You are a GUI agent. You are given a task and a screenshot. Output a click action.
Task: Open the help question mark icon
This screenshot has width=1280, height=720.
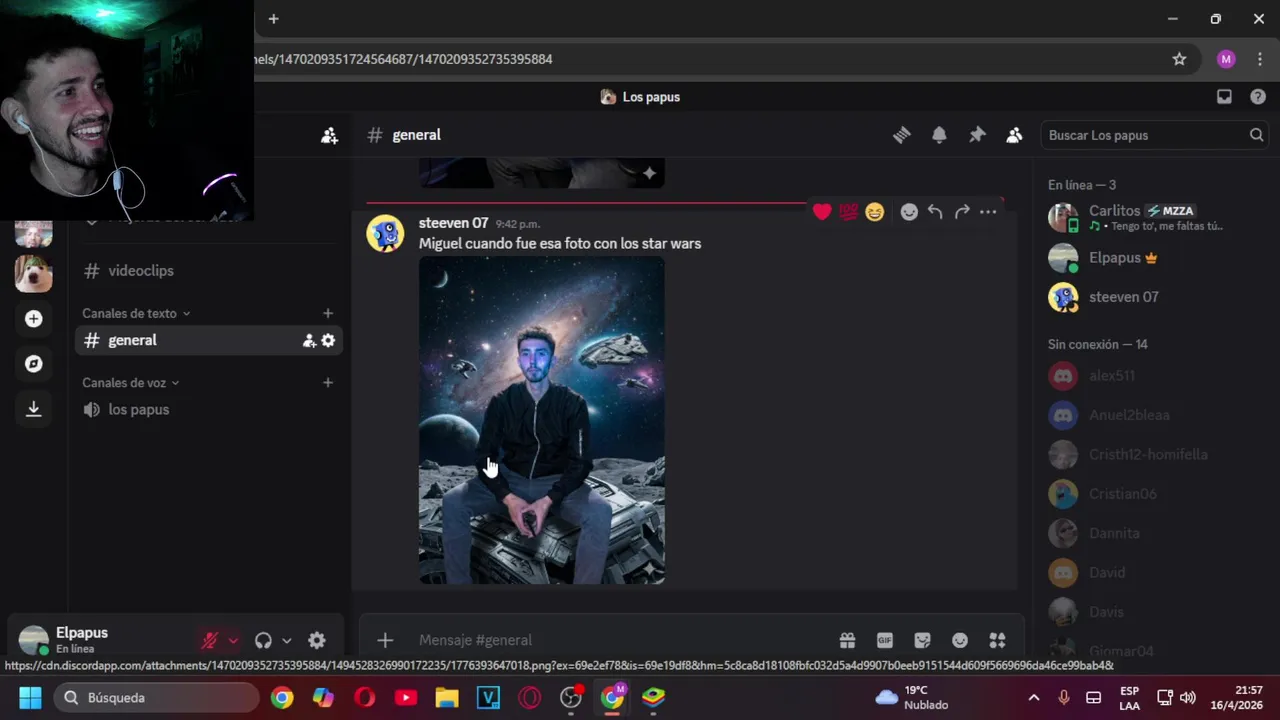coord(1258,97)
